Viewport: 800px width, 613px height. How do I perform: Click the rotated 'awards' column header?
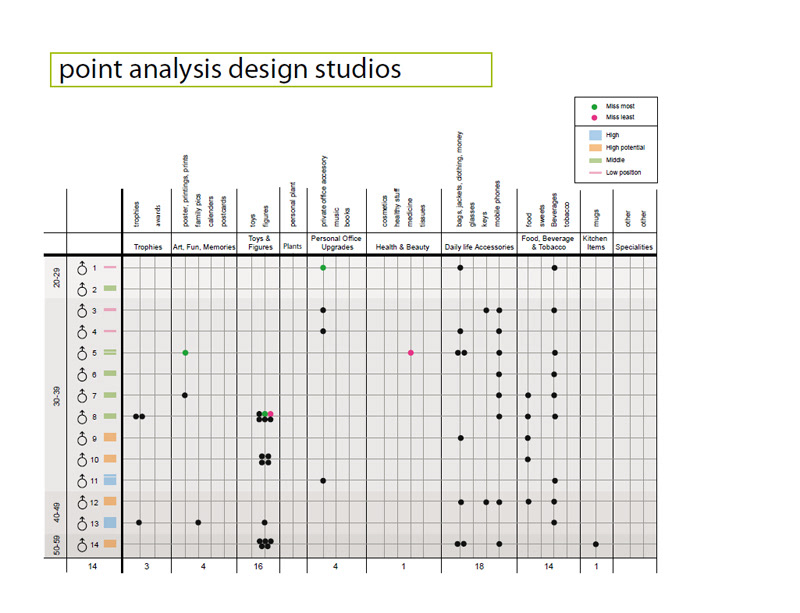(158, 216)
